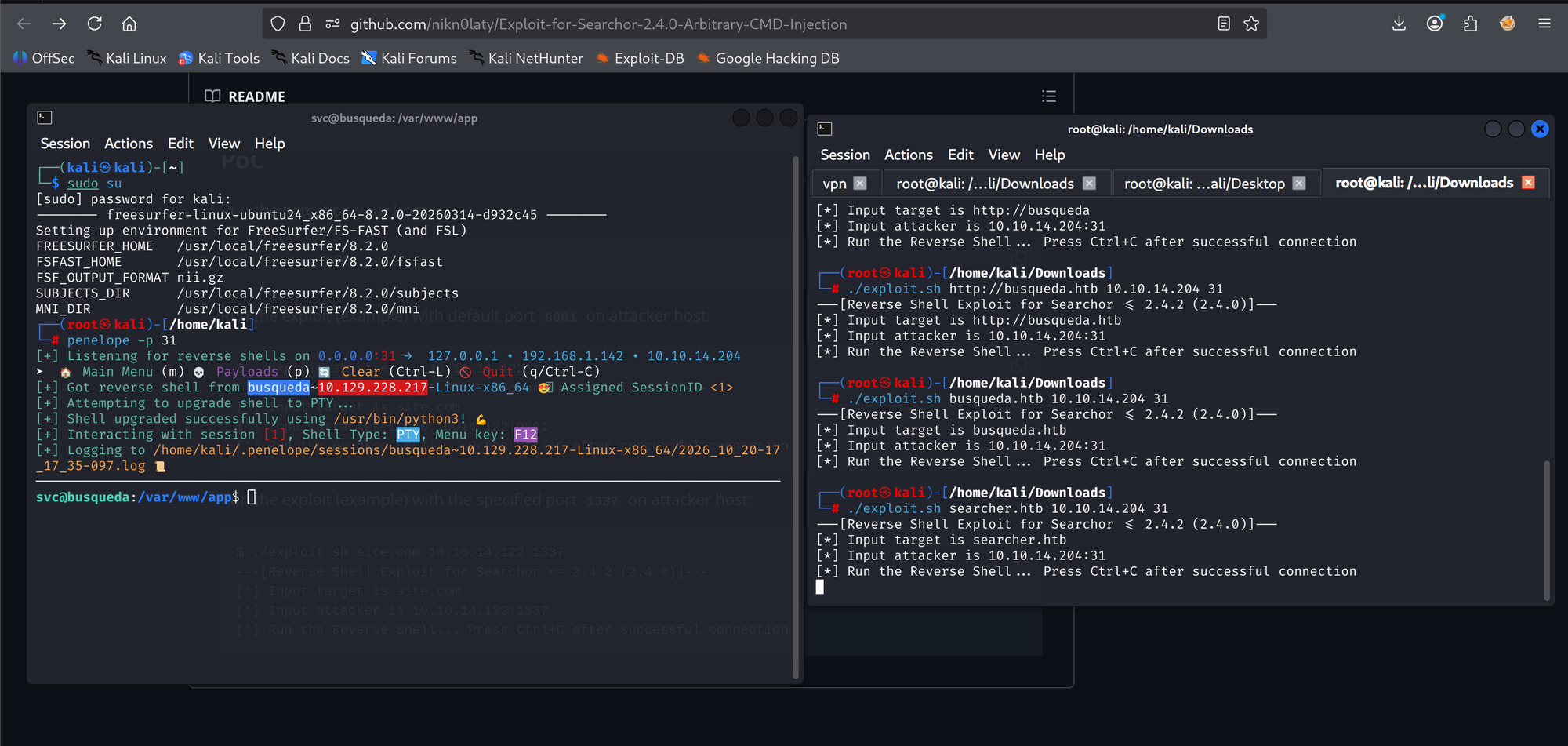This screenshot has width=1568, height=746.
Task: Click the highlighted busqueda hostname text
Action: pos(278,388)
